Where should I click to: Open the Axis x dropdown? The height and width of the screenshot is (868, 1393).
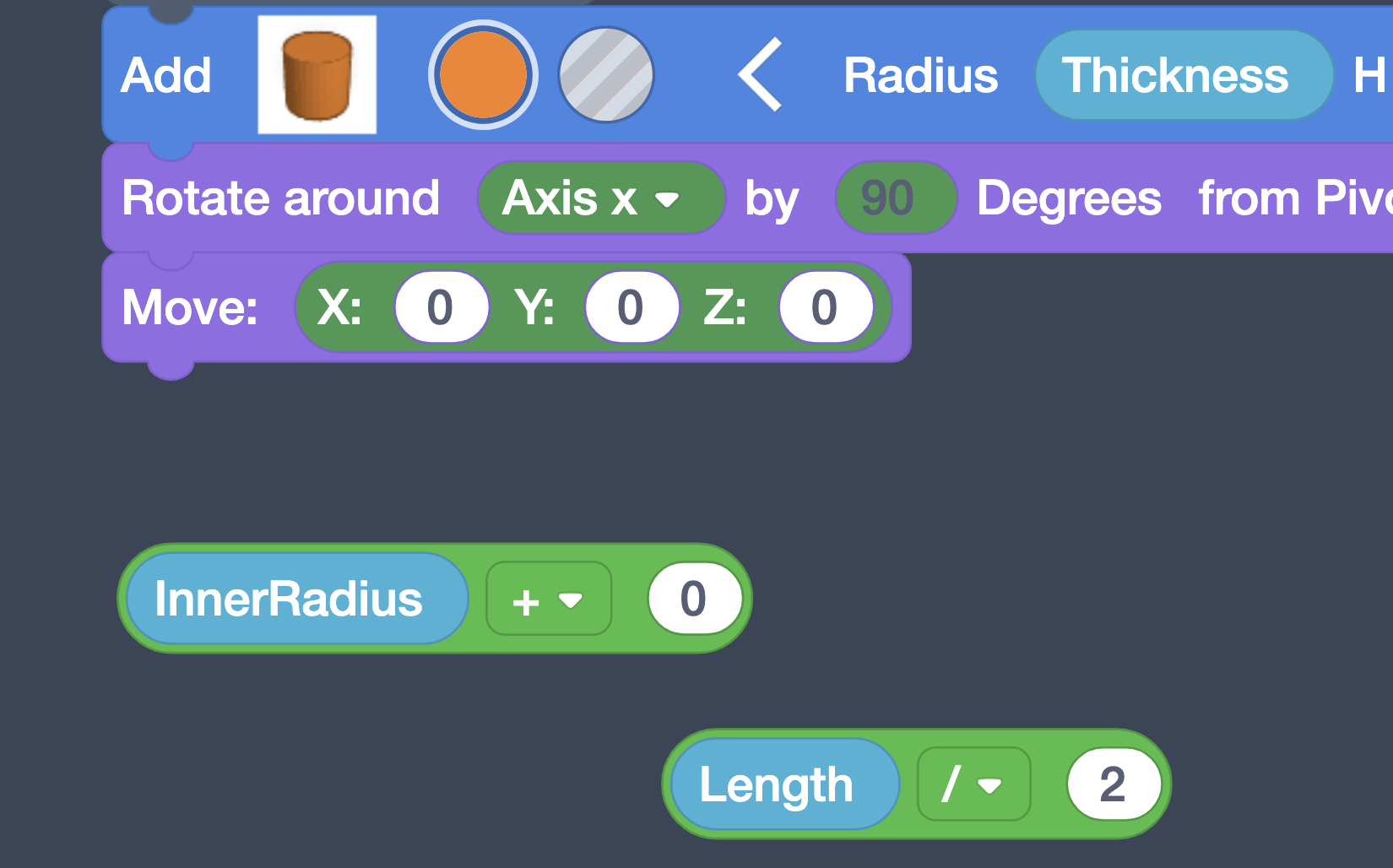[x=600, y=198]
